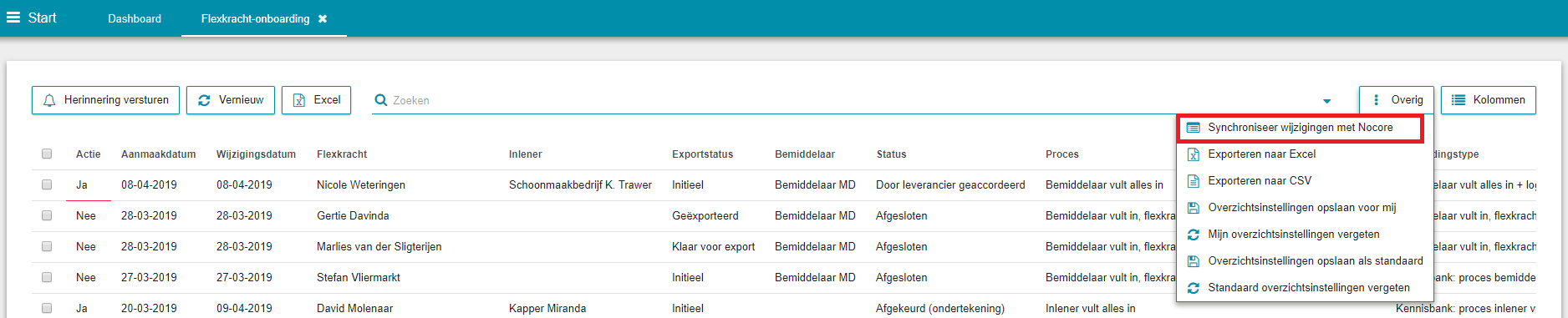The width and height of the screenshot is (1568, 318).
Task: Tick the checkbox for Gertie Davinda's row
Action: [47, 215]
